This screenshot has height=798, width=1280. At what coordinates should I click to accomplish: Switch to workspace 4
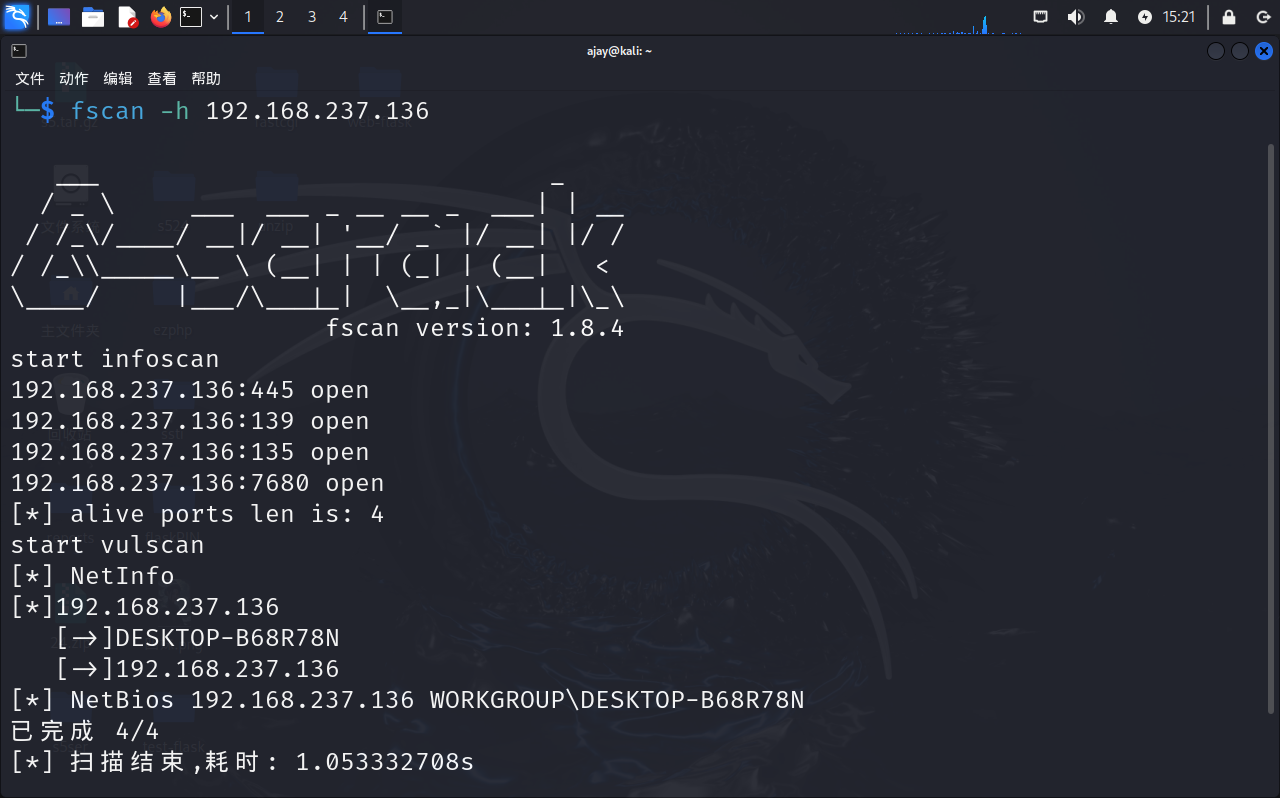point(343,17)
